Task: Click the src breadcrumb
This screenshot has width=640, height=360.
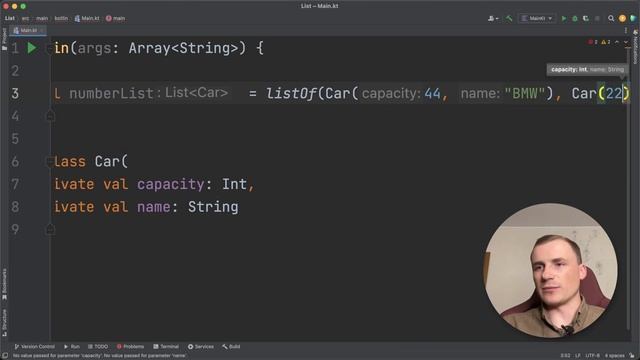Action: click(x=25, y=18)
